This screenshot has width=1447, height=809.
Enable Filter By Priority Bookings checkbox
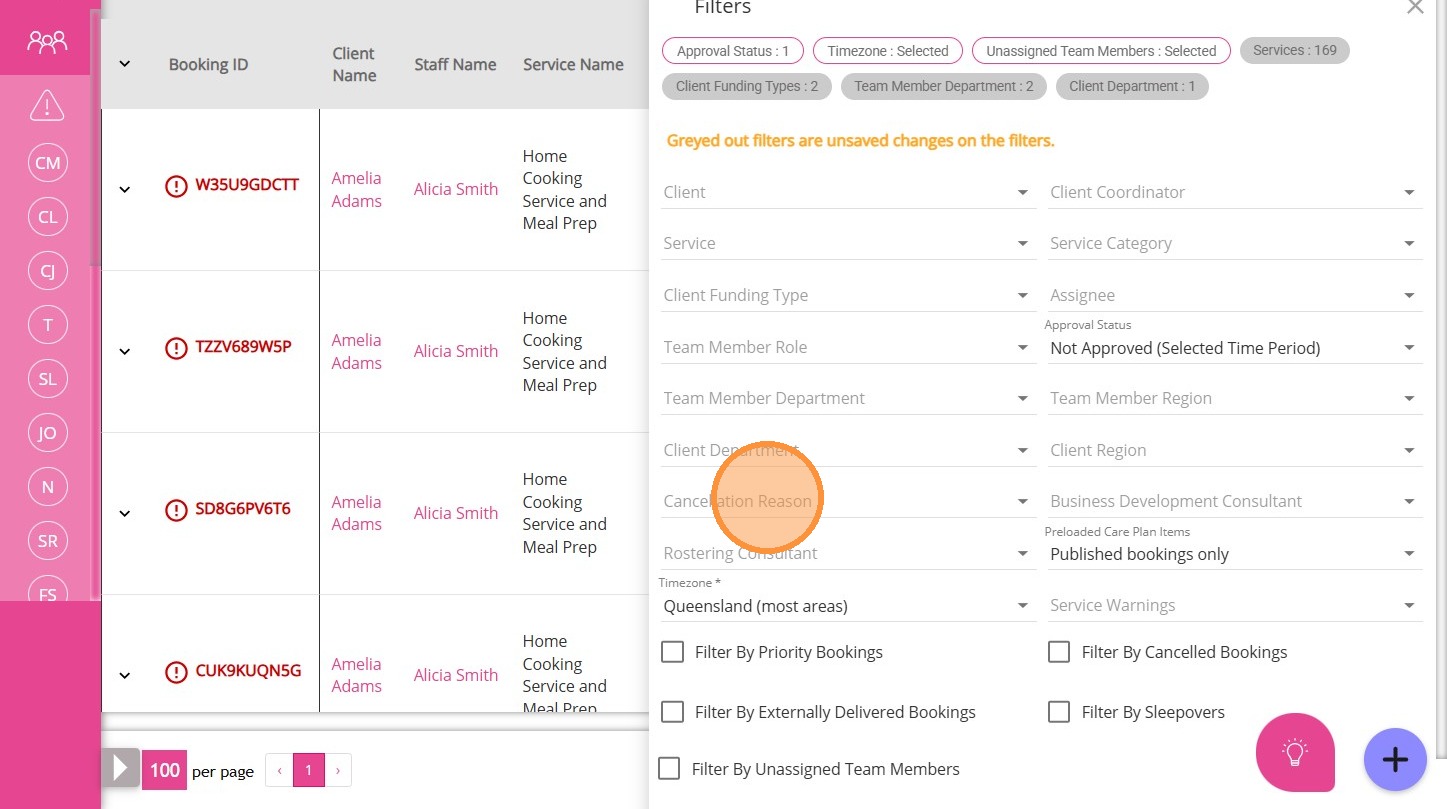(x=673, y=653)
